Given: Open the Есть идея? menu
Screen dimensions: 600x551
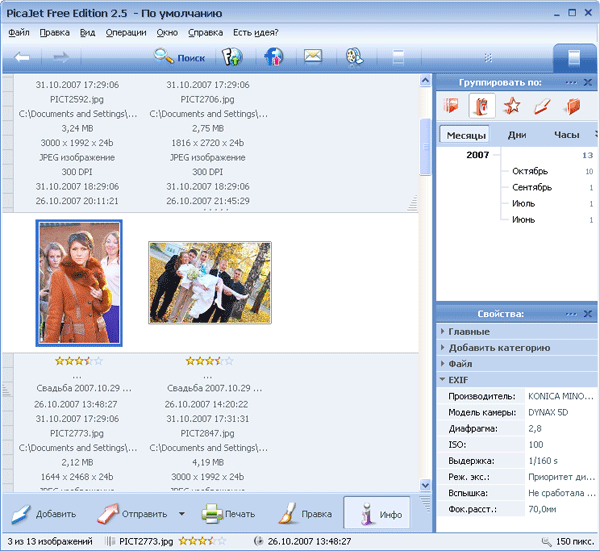Looking at the screenshot, I should tap(256, 33).
